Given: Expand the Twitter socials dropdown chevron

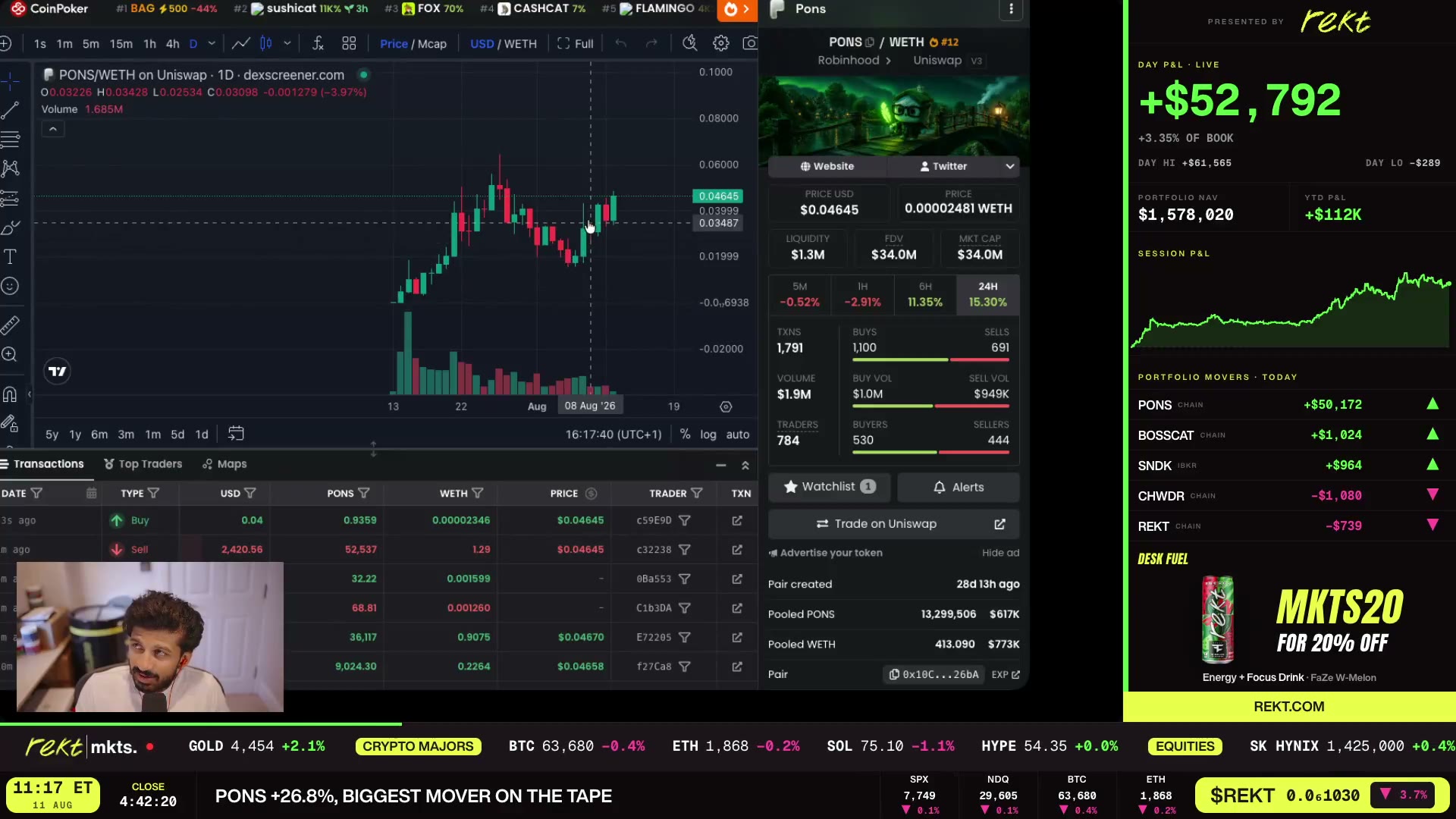Looking at the screenshot, I should [1010, 166].
